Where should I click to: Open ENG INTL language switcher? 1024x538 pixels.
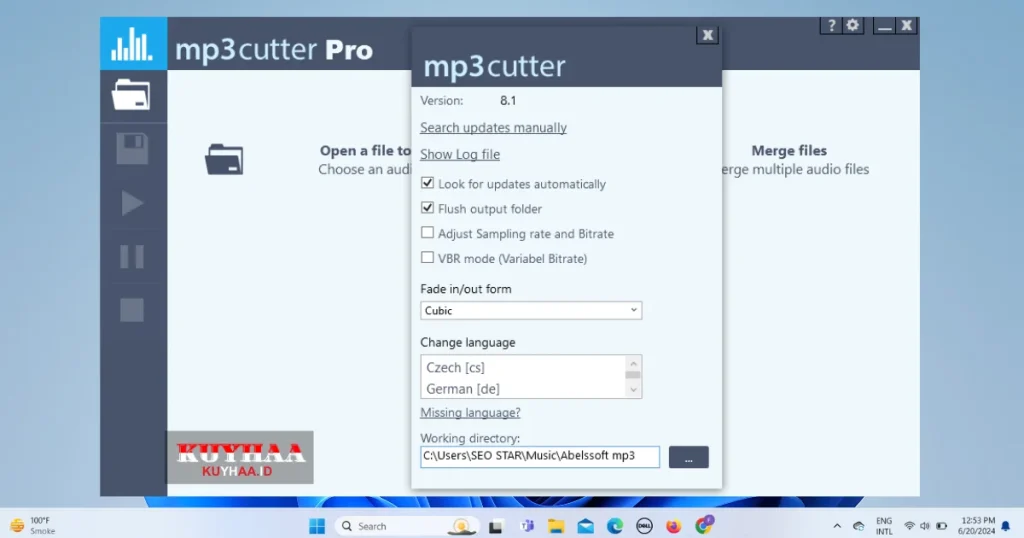[884, 526]
